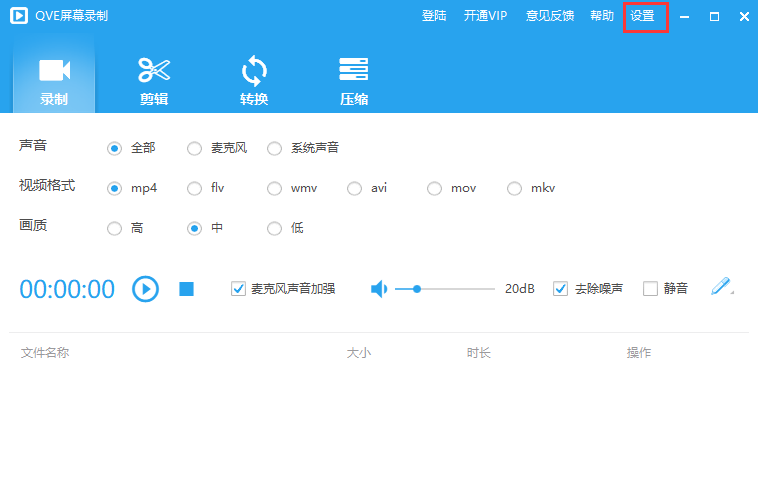Close the QVE window
Screen dimensions: 758x482
coord(744,17)
